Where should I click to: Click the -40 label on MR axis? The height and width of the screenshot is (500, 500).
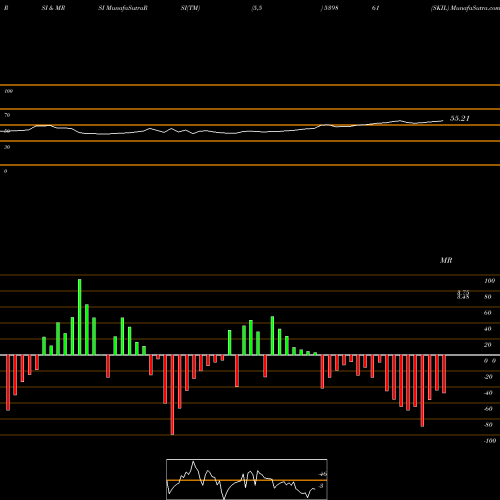(488, 393)
